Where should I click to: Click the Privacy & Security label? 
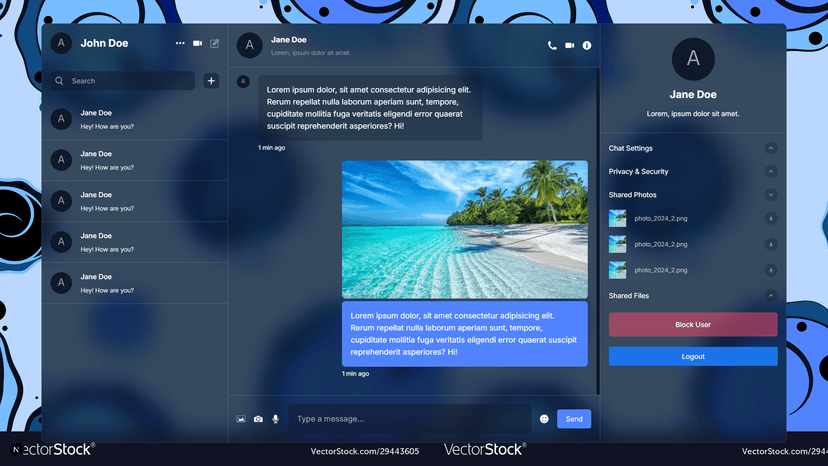[638, 171]
